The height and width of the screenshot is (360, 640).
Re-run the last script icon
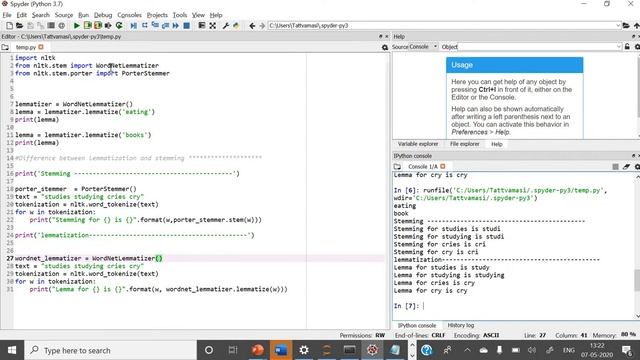click(x=119, y=26)
